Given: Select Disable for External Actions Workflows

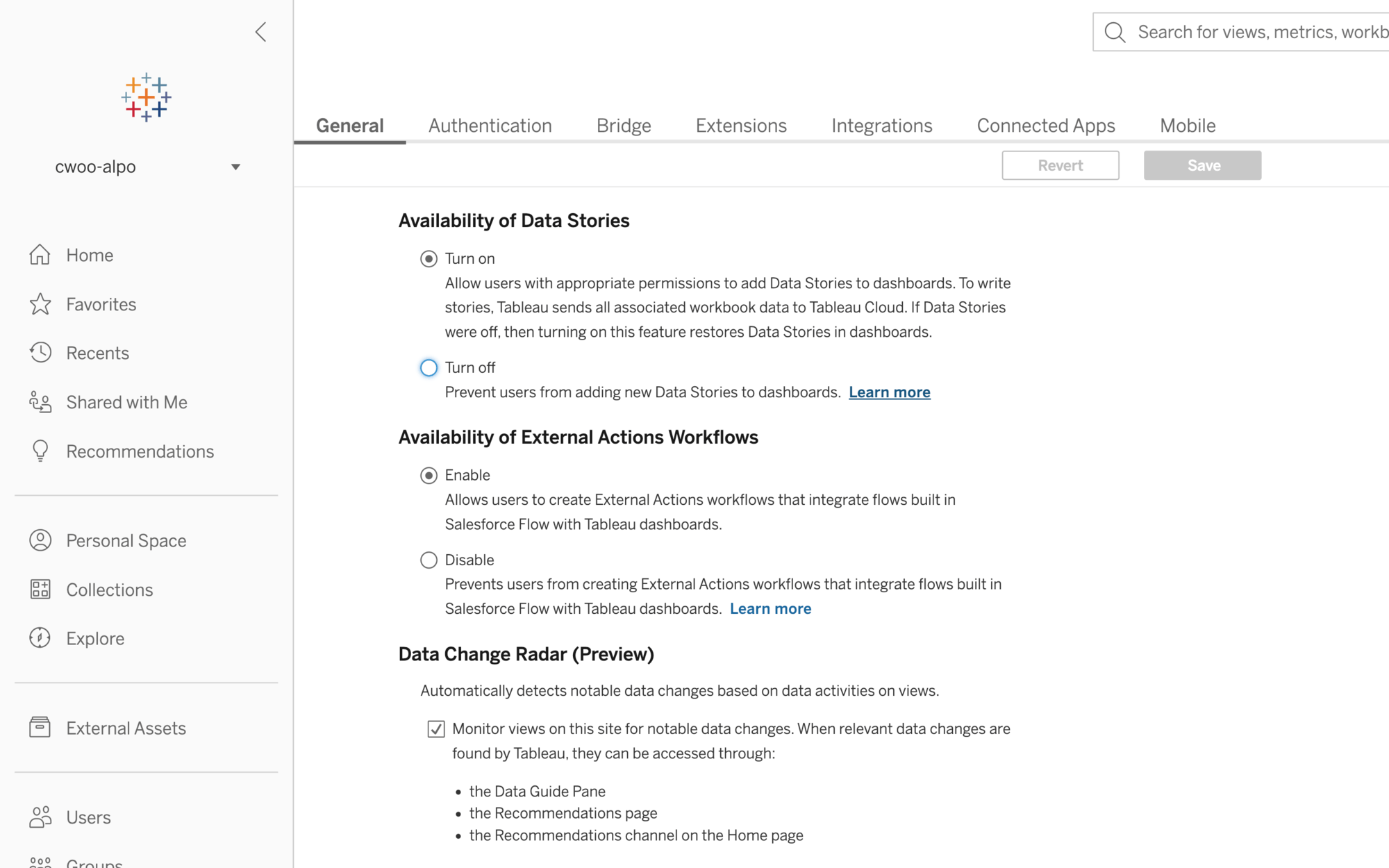Looking at the screenshot, I should click(x=429, y=560).
